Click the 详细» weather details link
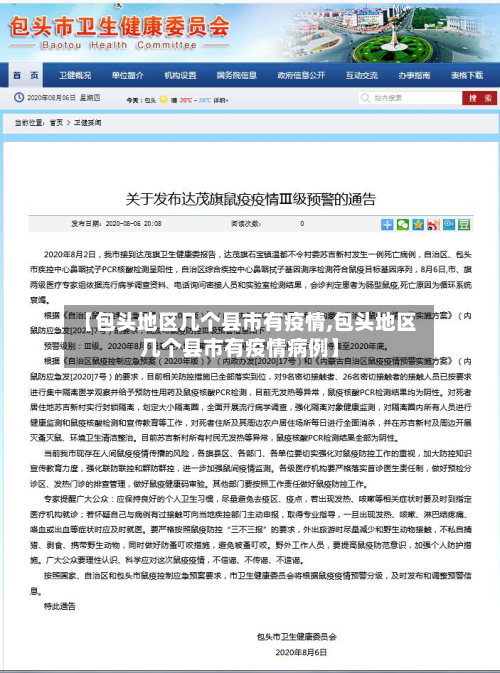Image resolution: width=500 pixels, height=673 pixels. coord(221,100)
